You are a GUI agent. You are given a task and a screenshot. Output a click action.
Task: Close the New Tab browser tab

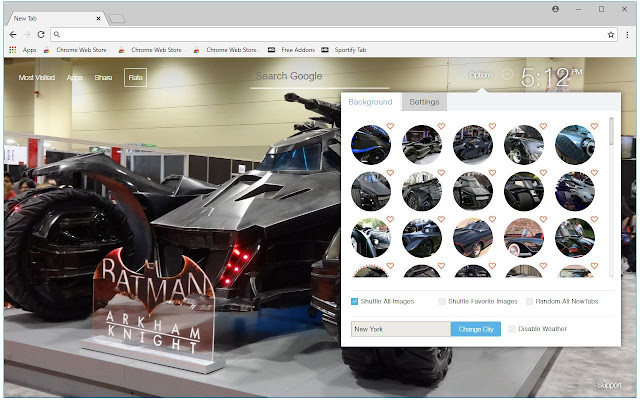98,18
